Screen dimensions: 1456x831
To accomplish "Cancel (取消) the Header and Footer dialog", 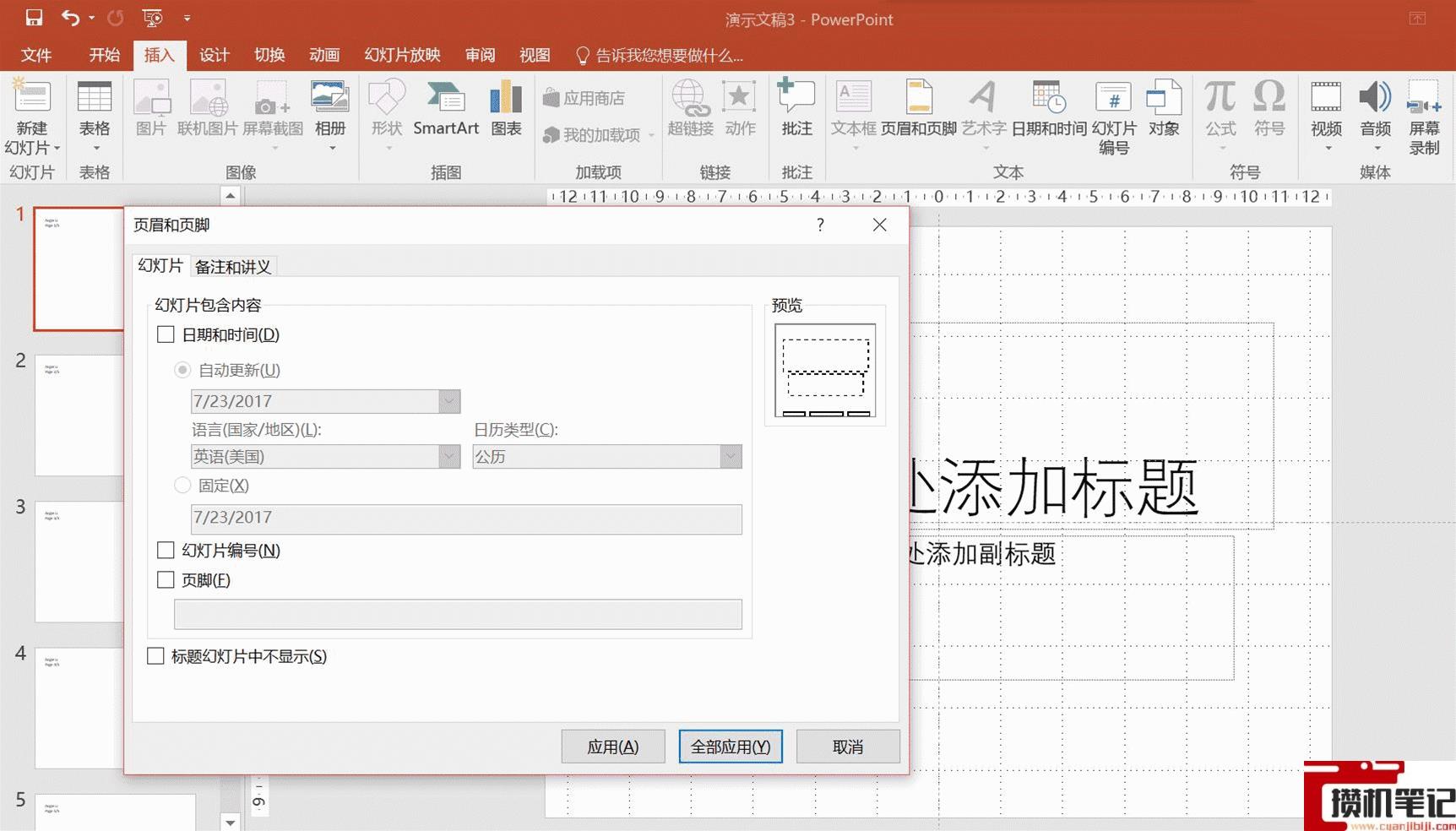I will click(848, 747).
